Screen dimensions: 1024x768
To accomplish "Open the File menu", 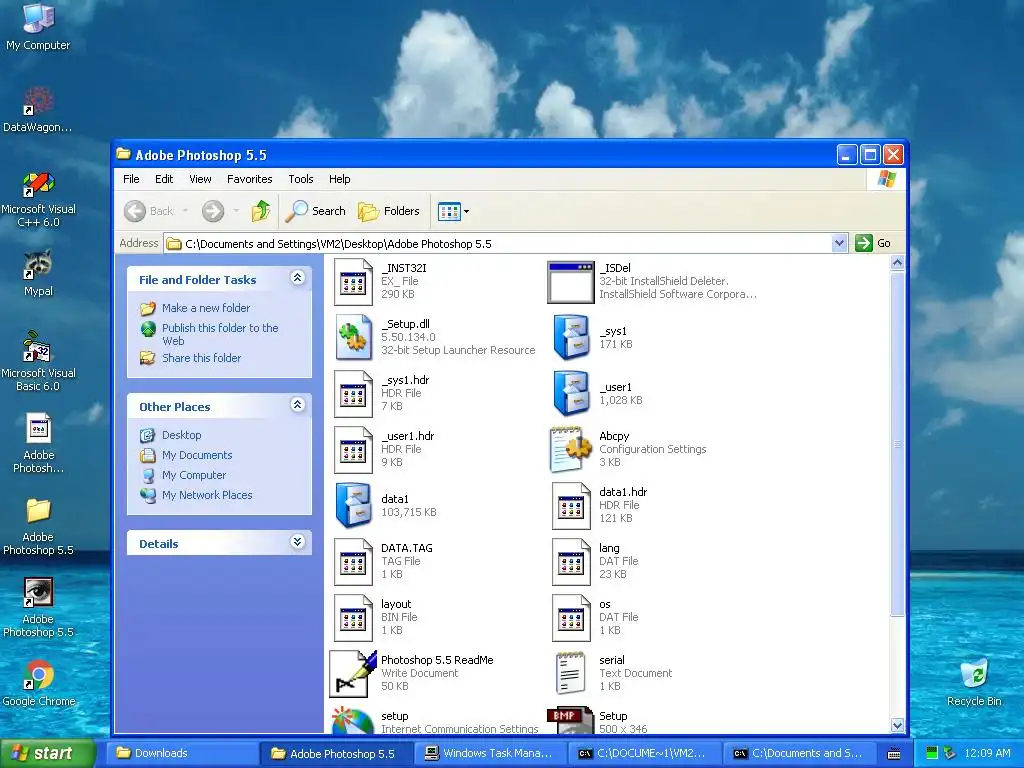I will (x=131, y=179).
